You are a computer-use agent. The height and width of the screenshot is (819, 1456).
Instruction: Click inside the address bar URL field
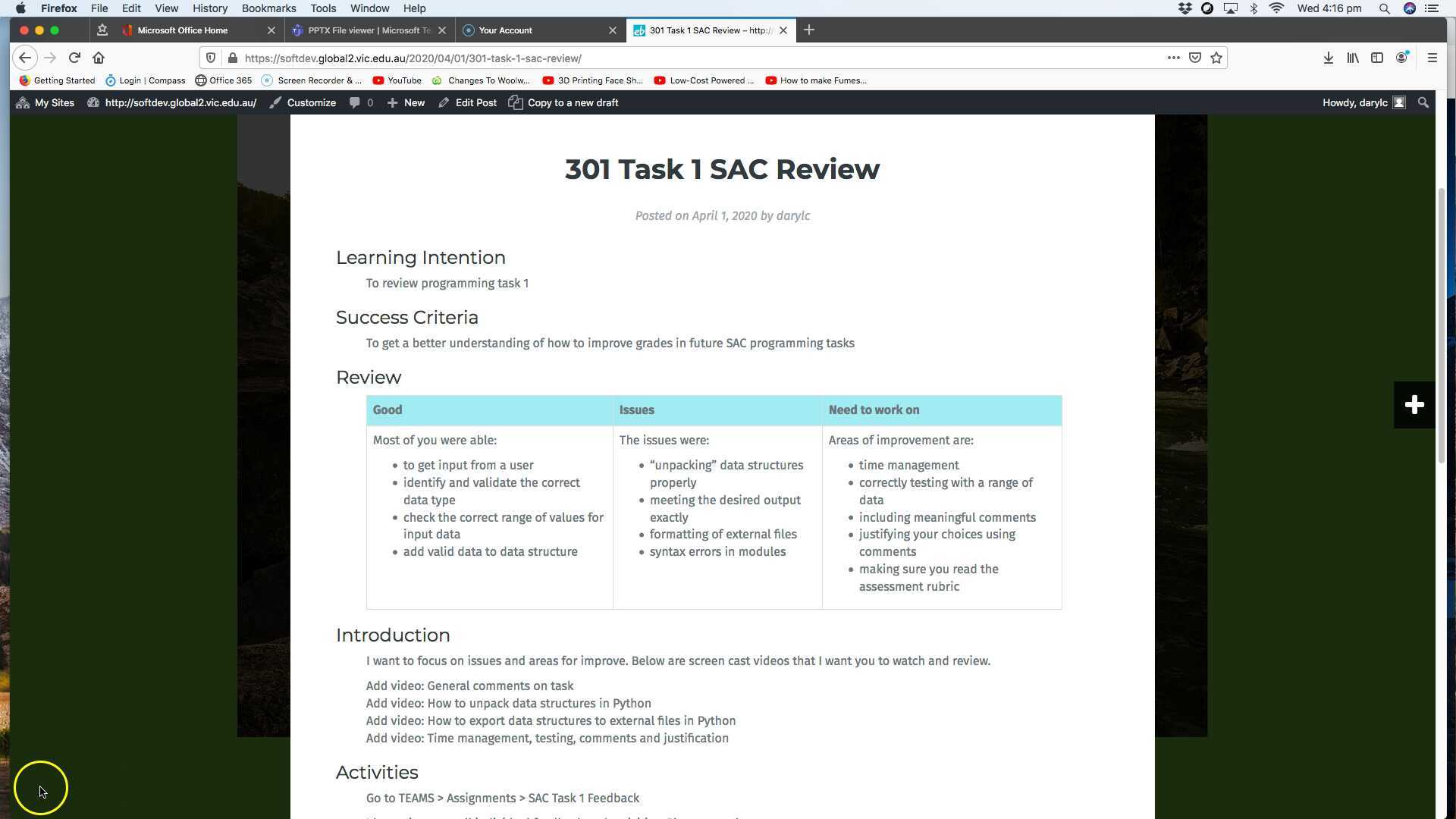click(x=531, y=58)
